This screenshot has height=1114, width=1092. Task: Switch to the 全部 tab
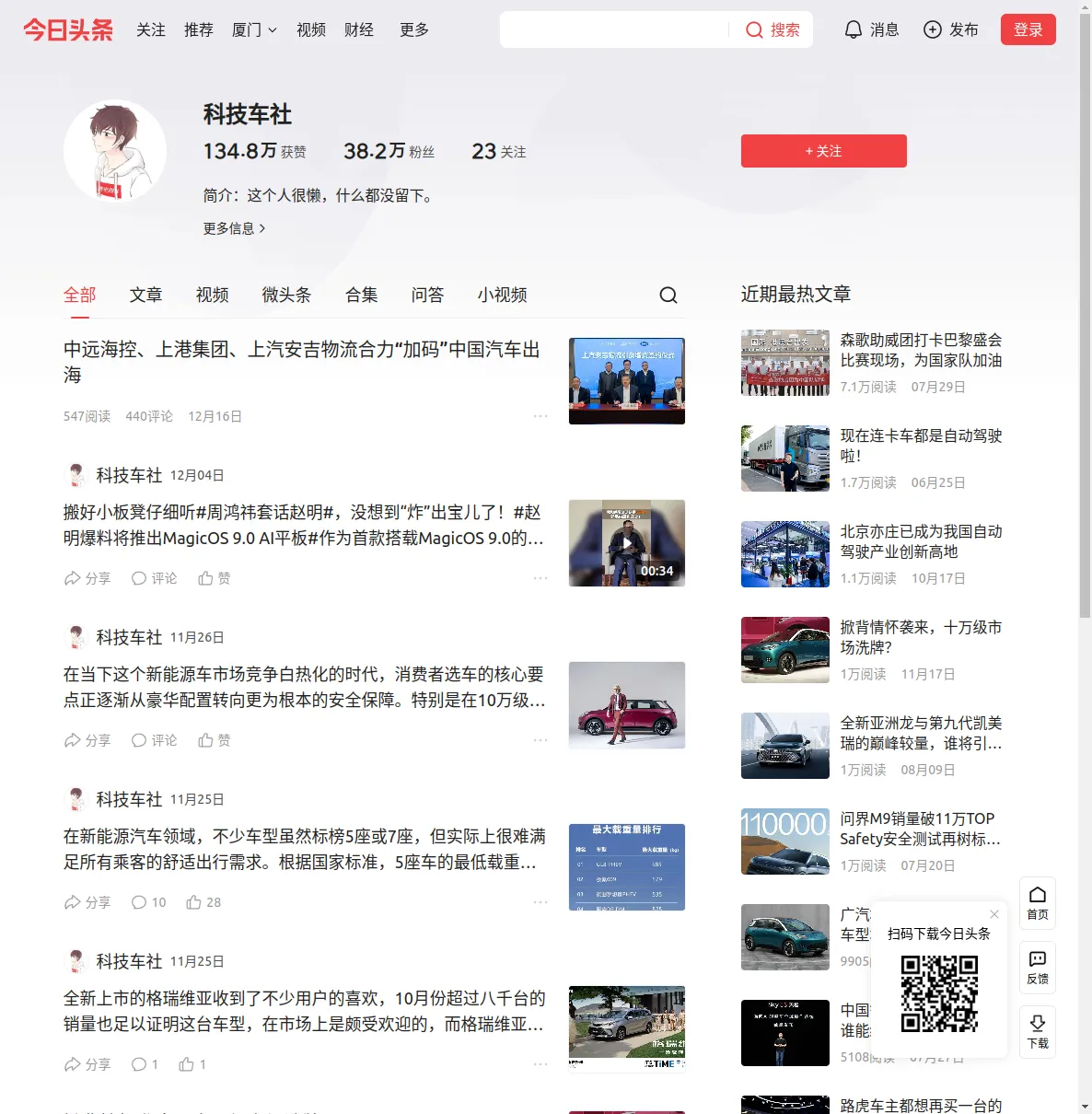(x=80, y=295)
